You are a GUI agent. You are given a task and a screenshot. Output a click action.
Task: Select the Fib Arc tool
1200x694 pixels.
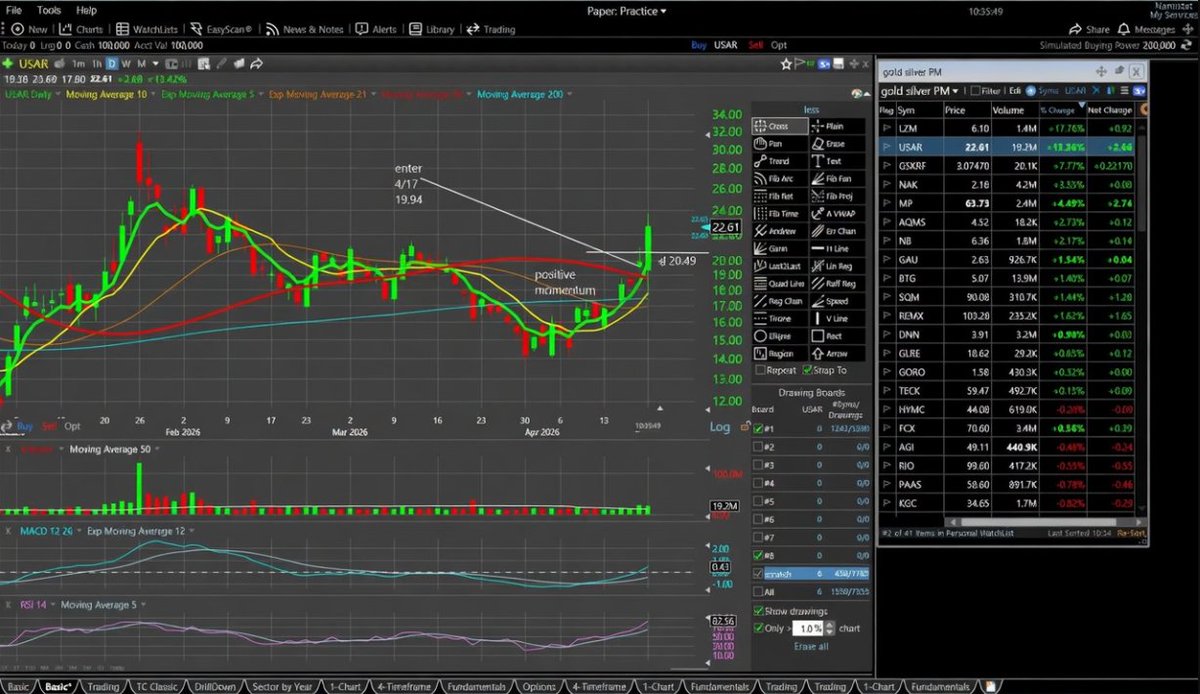(781, 179)
